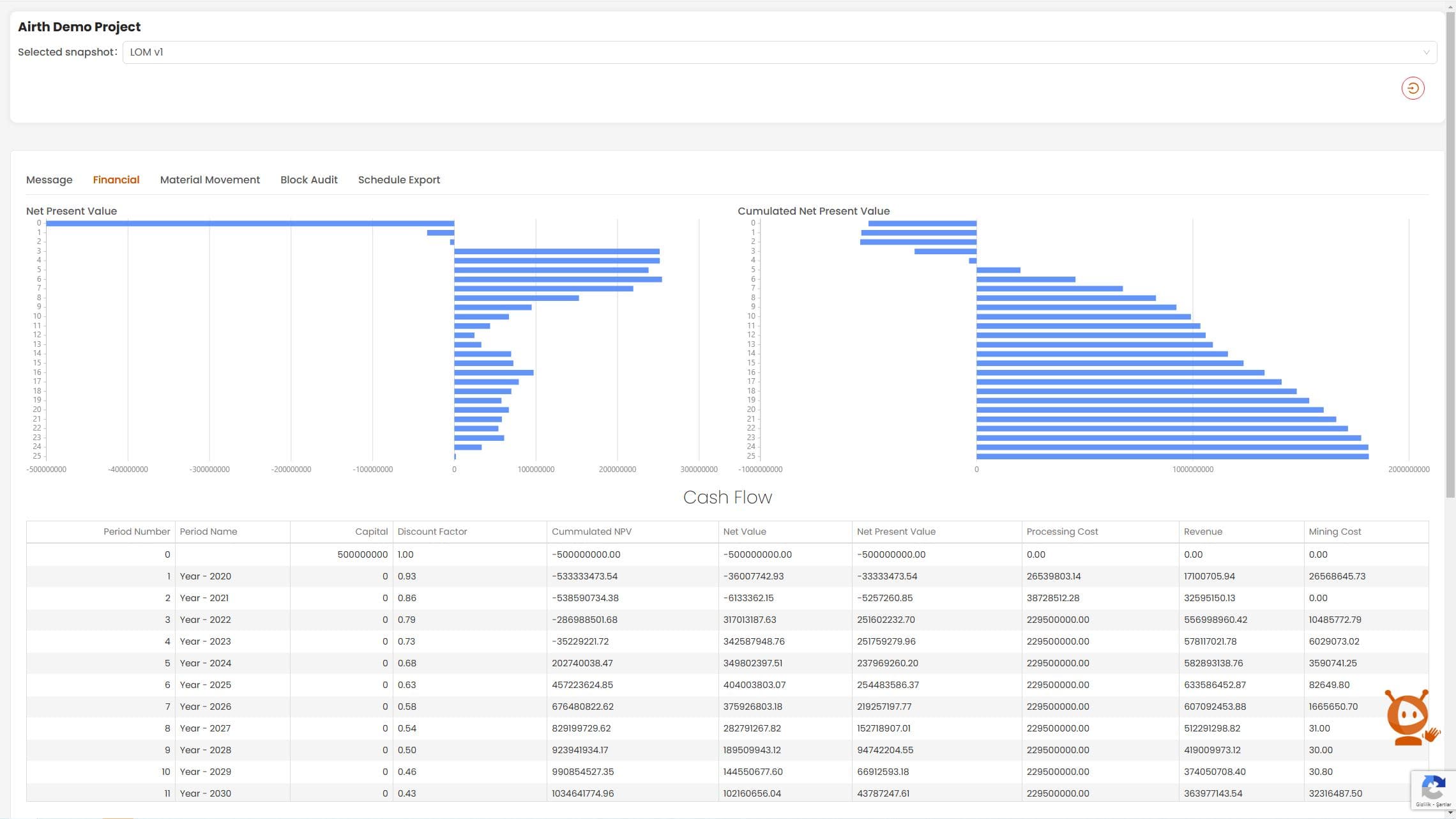Click the Capital cell value 500000000
The height and width of the screenshot is (819, 1456).
click(362, 555)
